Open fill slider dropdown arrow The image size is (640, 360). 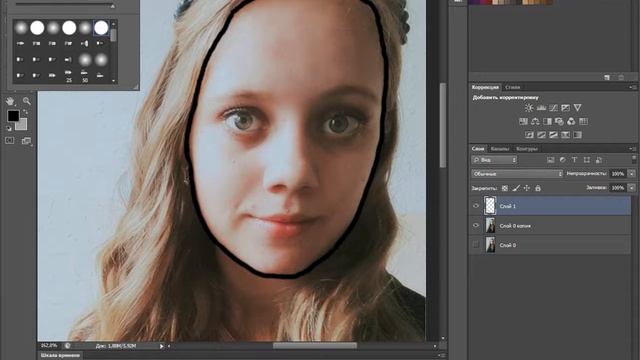tap(632, 188)
